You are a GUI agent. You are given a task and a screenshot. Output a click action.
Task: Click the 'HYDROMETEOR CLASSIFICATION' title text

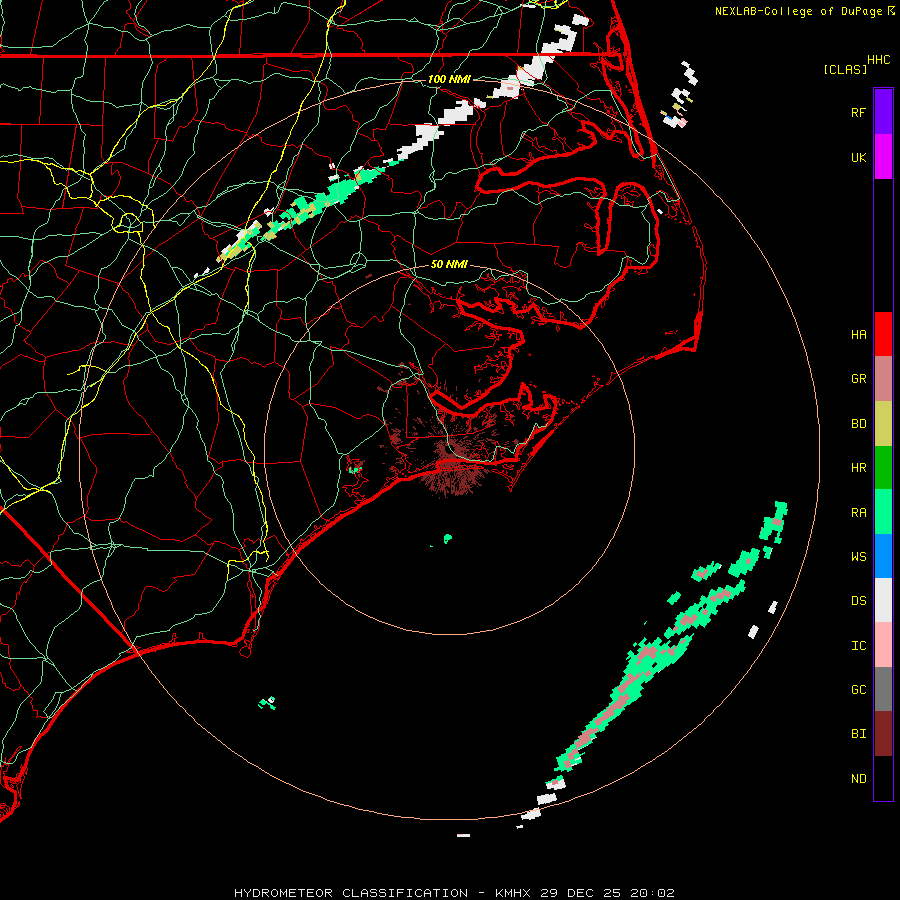coord(351,893)
